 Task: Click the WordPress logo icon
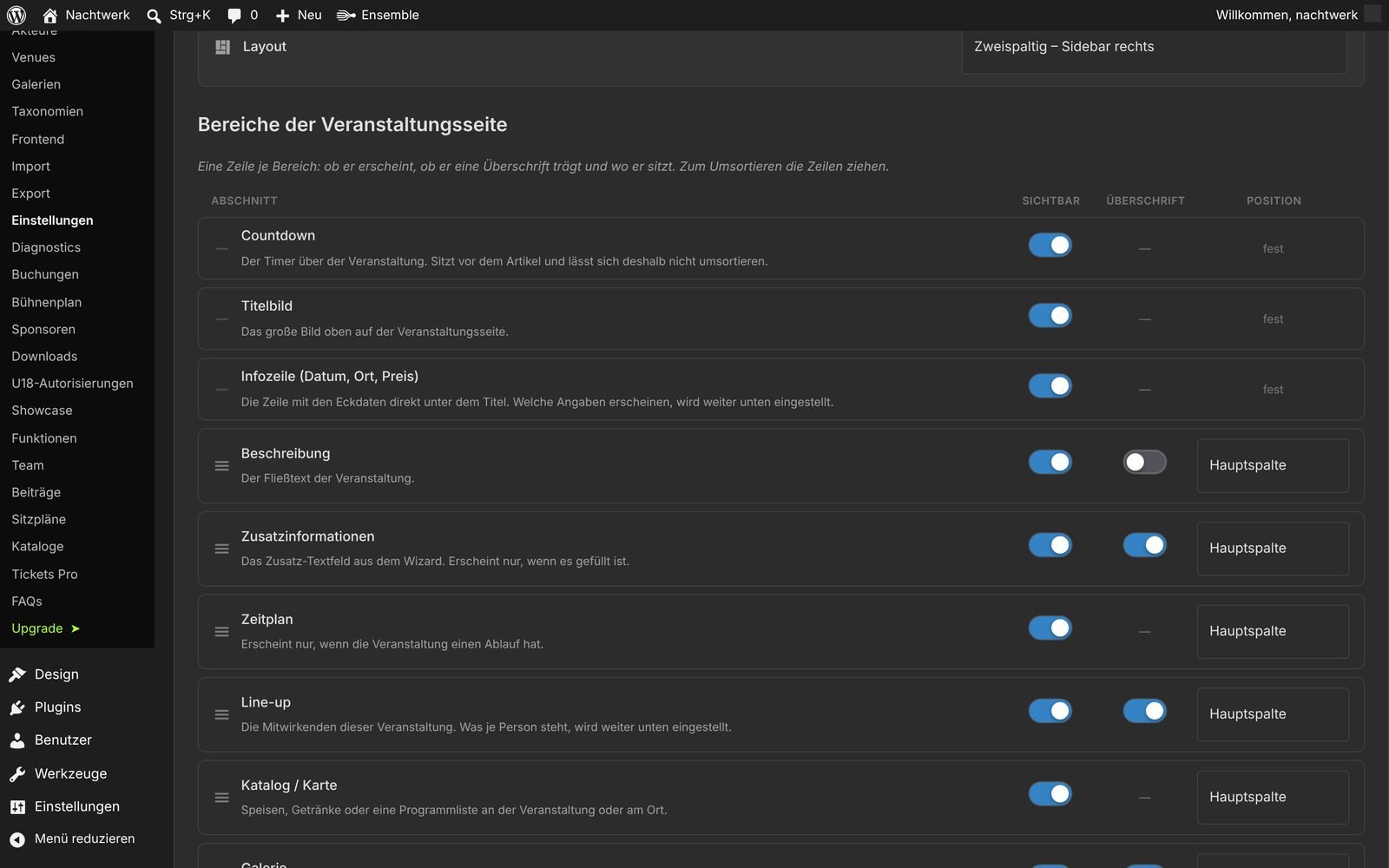16,15
